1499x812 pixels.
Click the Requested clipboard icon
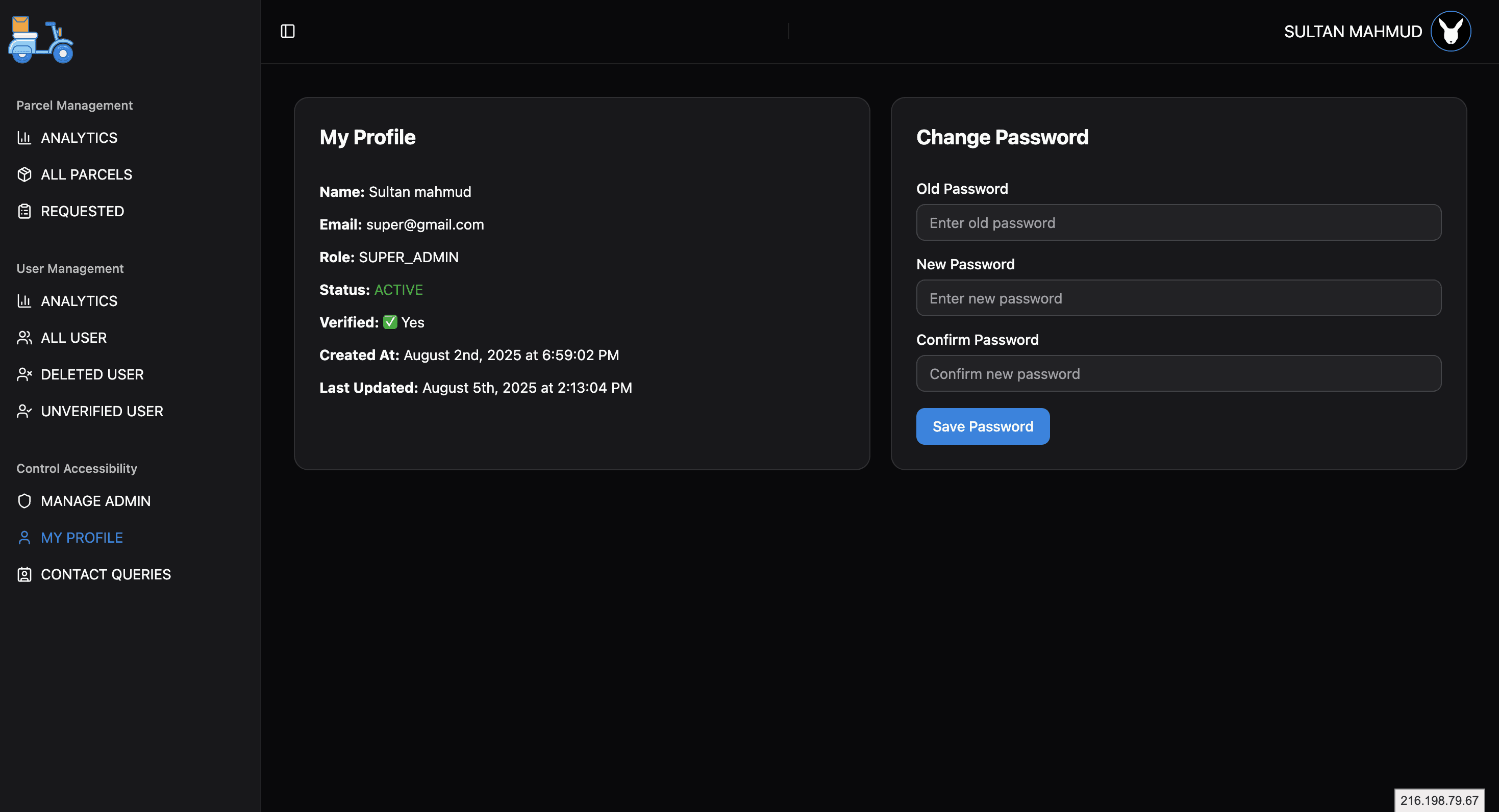point(24,211)
